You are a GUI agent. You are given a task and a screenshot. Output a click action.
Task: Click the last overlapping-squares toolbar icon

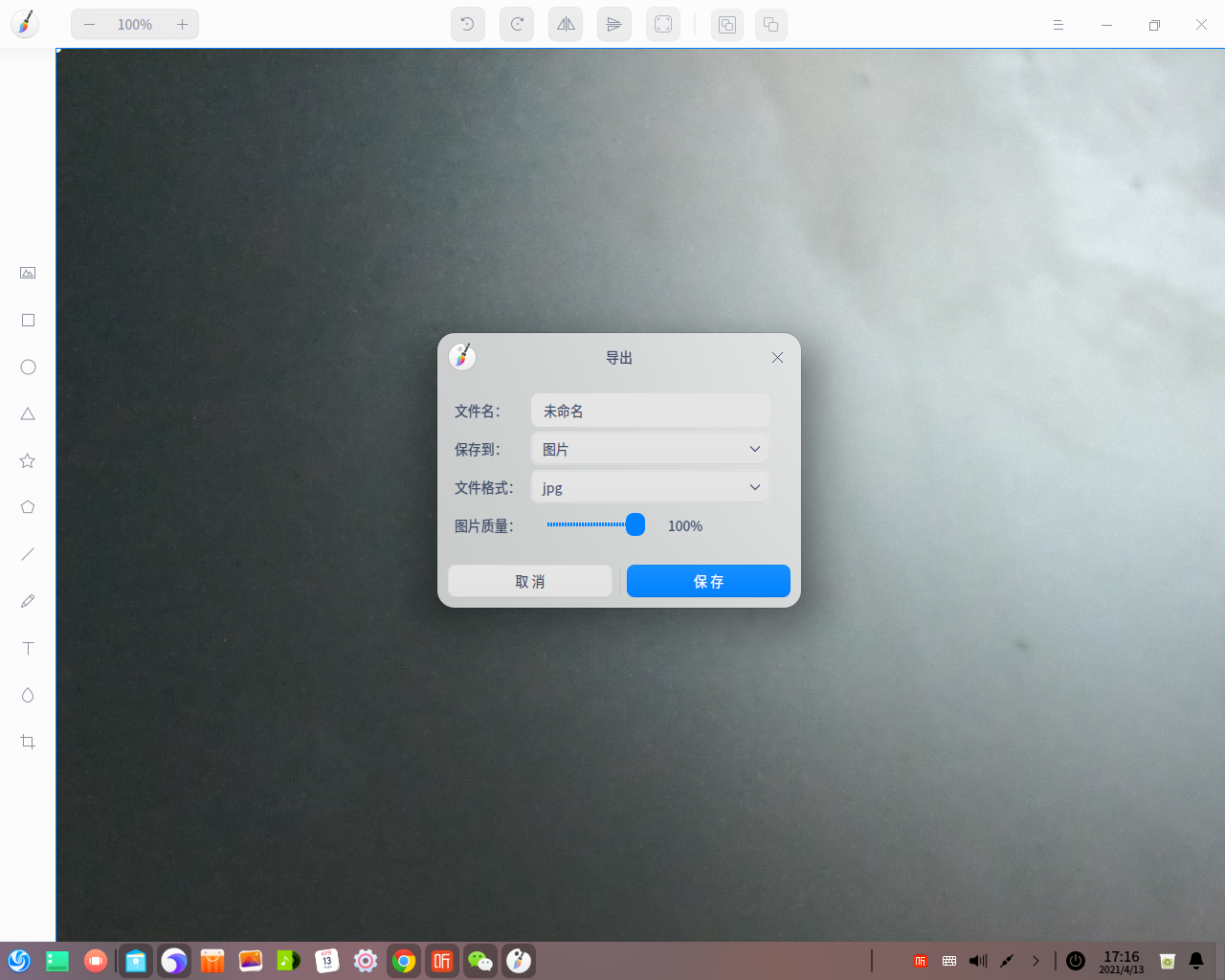coord(771,25)
